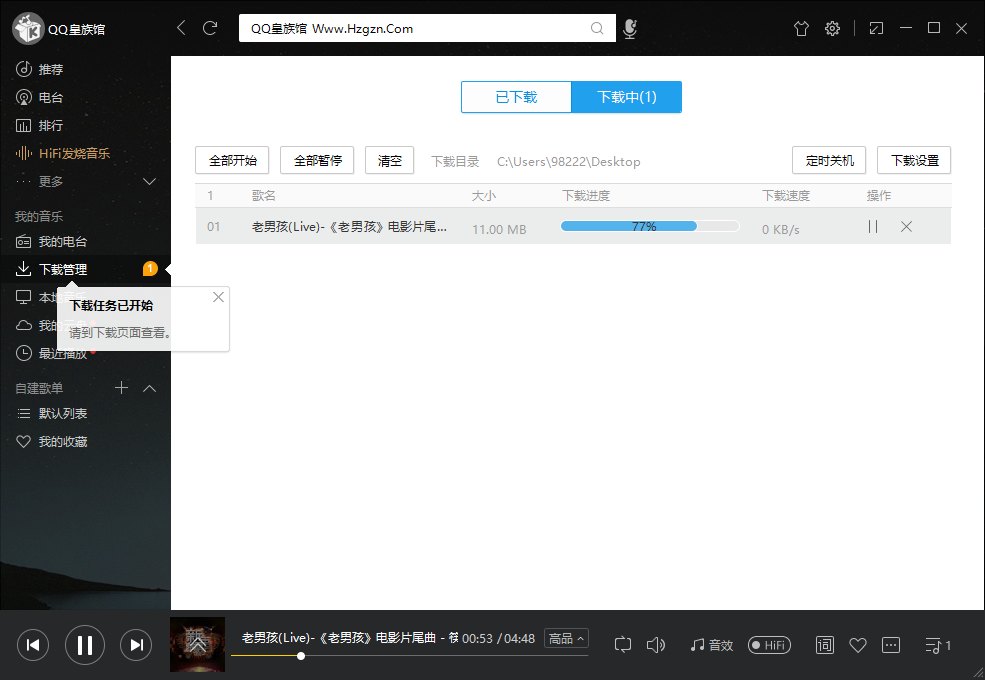Image resolution: width=985 pixels, height=680 pixels.
Task: Click the volume speaker icon
Action: point(656,645)
